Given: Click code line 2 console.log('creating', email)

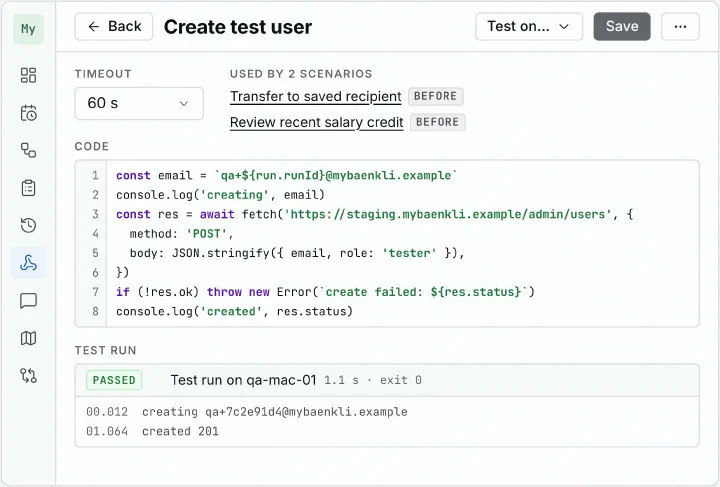Looking at the screenshot, I should [220, 195].
